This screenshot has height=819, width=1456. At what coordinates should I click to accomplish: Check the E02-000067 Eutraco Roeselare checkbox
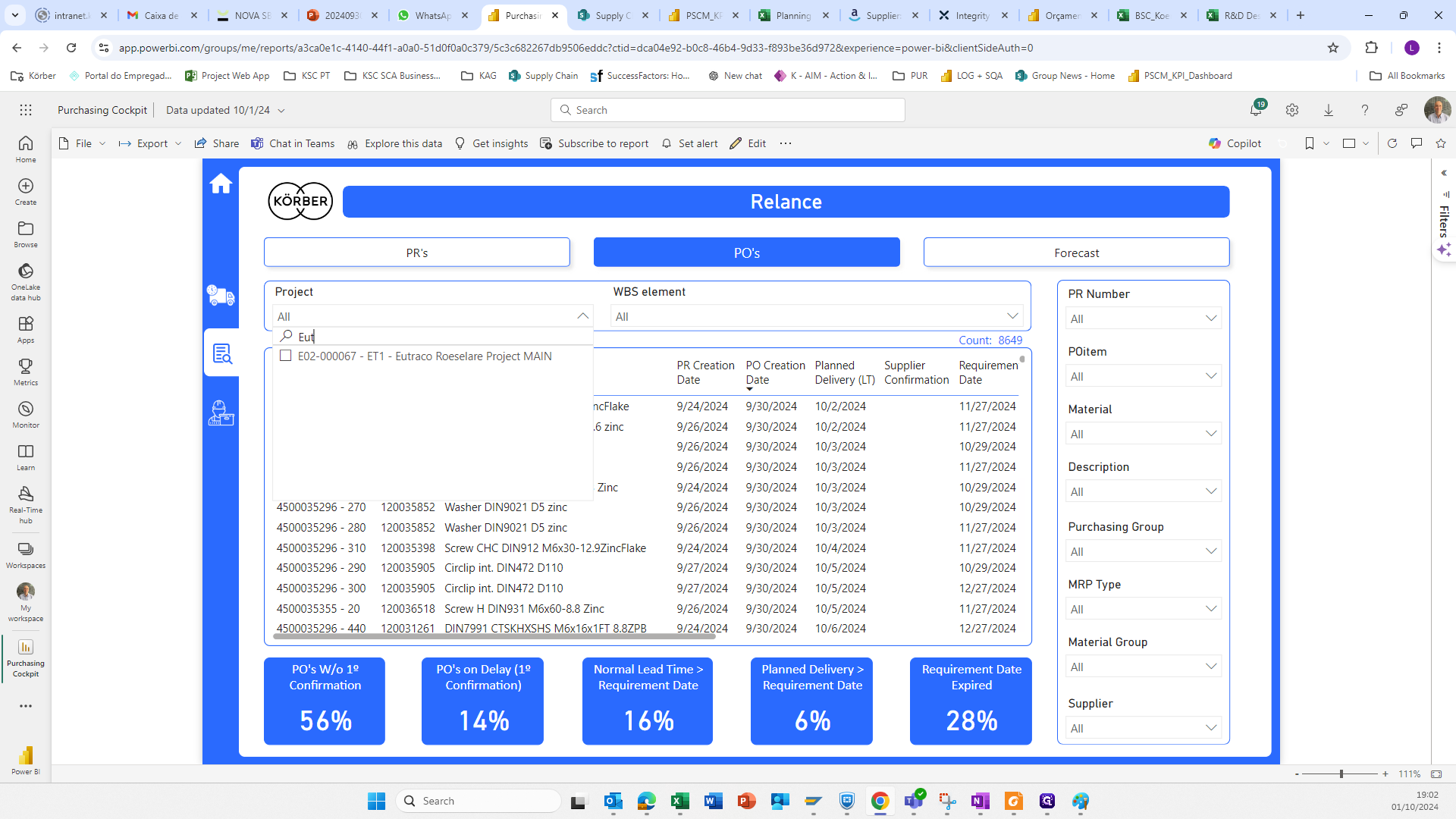(x=285, y=356)
